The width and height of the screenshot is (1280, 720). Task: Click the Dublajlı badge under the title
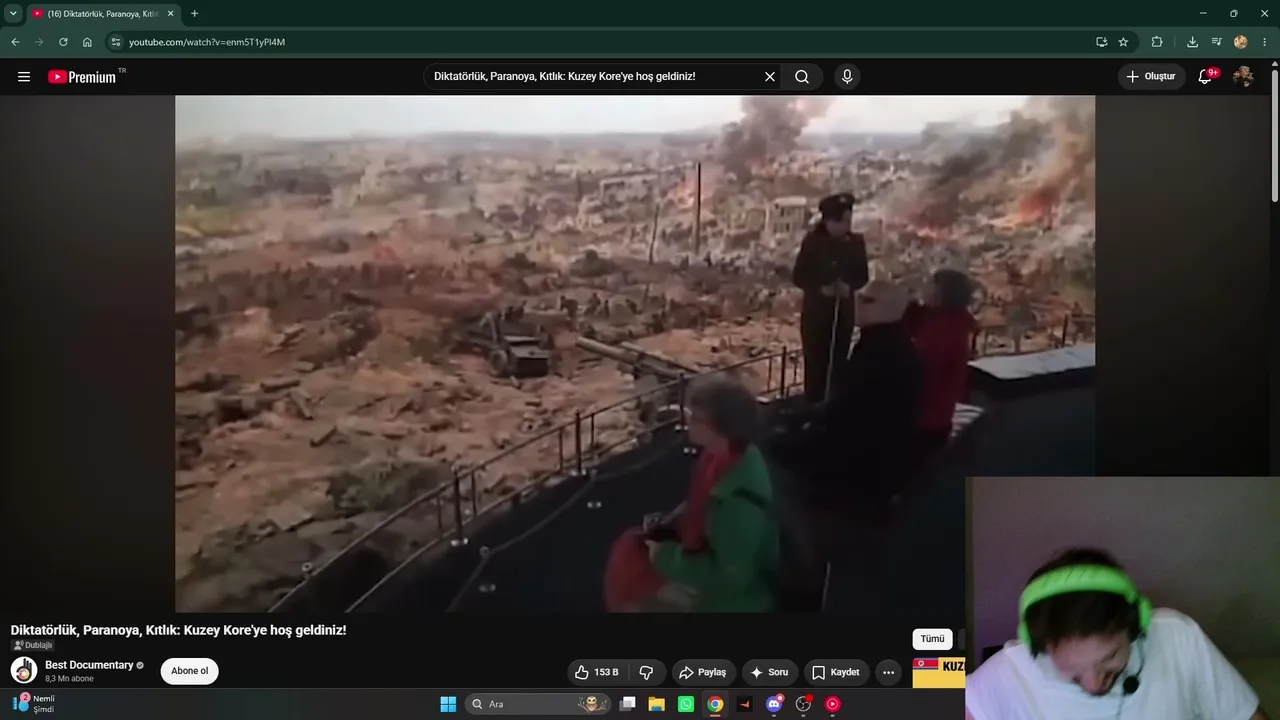coord(33,645)
